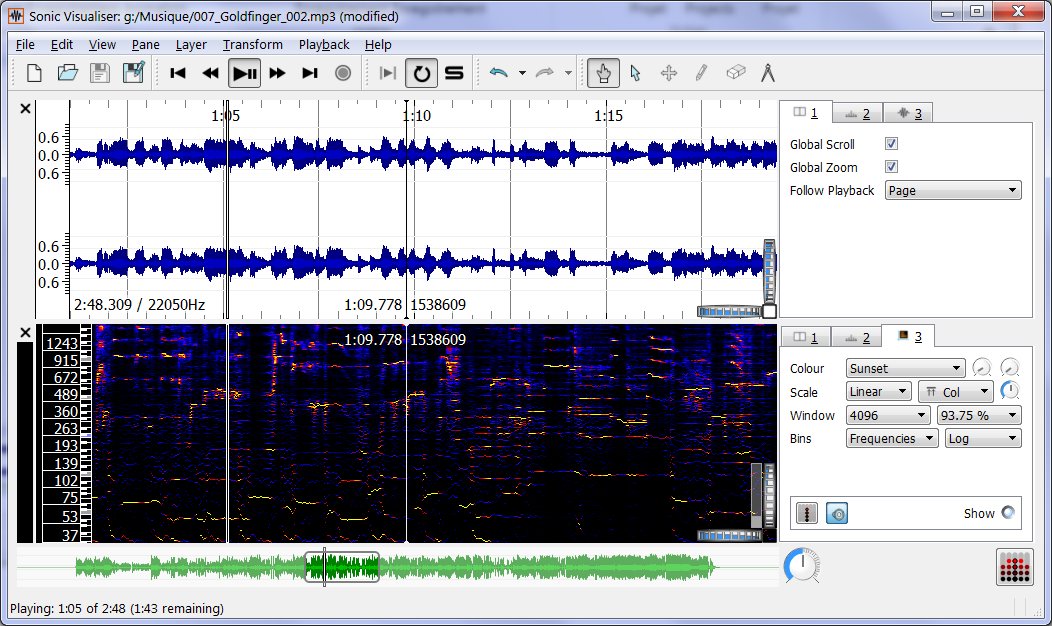This screenshot has height=626, width=1052.
Task: Save the session with the floppy disk icon
Action: coord(100,72)
